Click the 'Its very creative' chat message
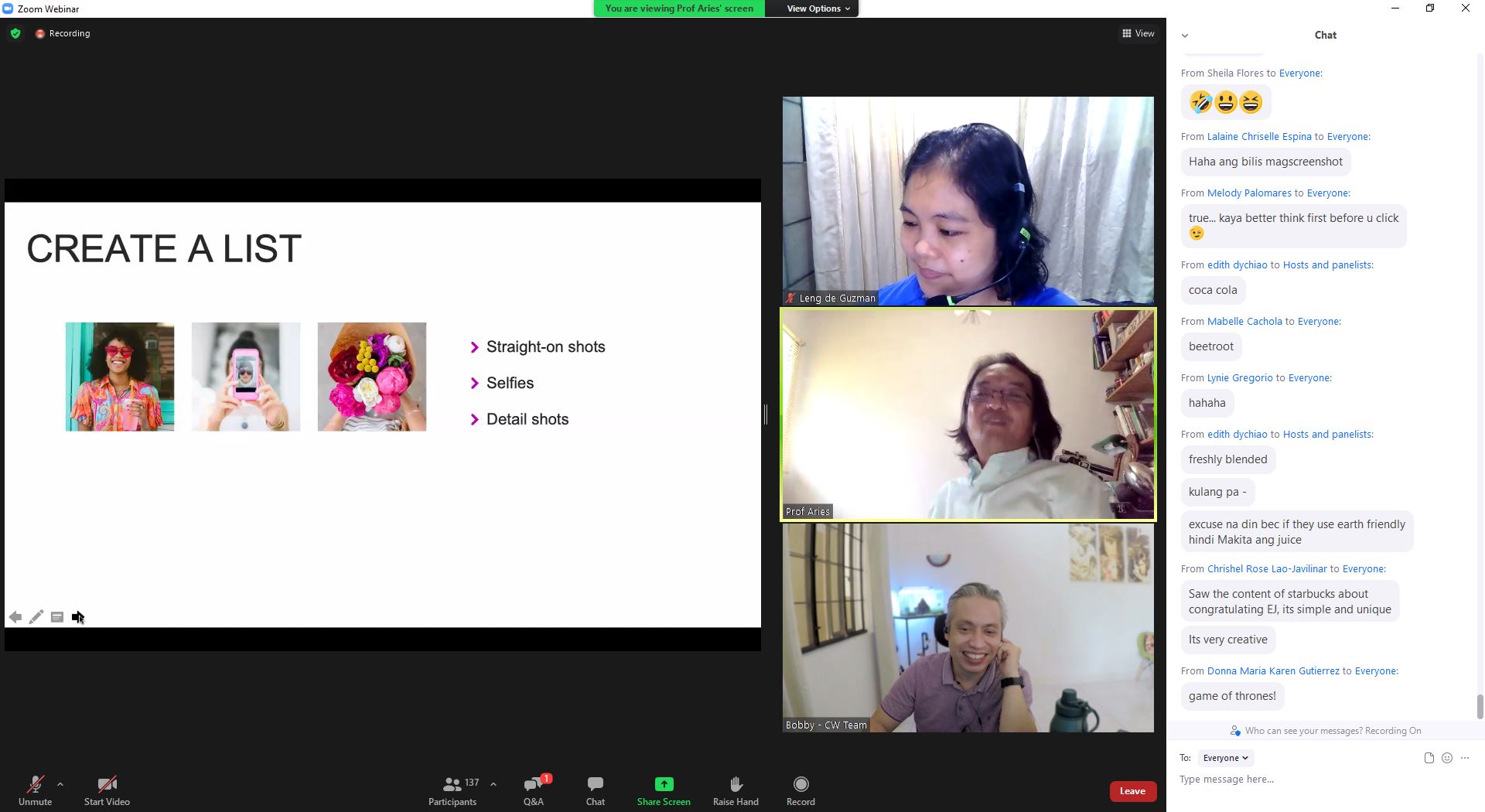The height and width of the screenshot is (812, 1485). pyautogui.click(x=1227, y=640)
